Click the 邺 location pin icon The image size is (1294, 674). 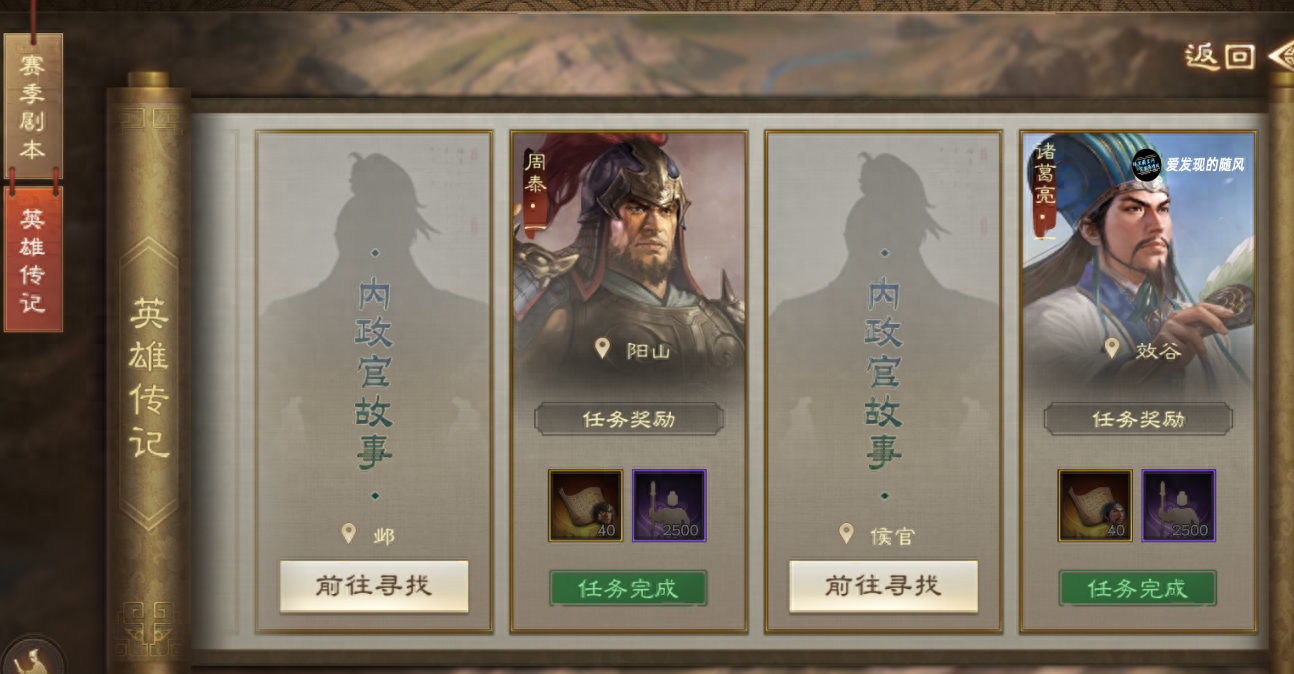[348, 533]
